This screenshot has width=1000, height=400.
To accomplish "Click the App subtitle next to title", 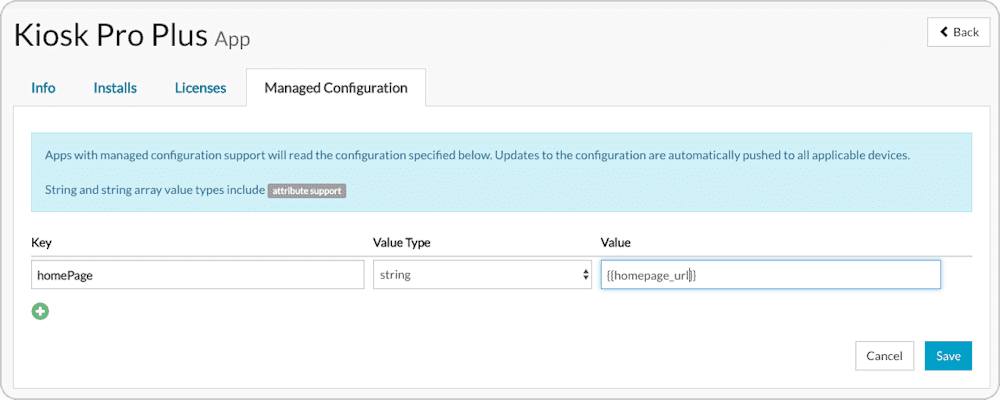I will (x=232, y=40).
